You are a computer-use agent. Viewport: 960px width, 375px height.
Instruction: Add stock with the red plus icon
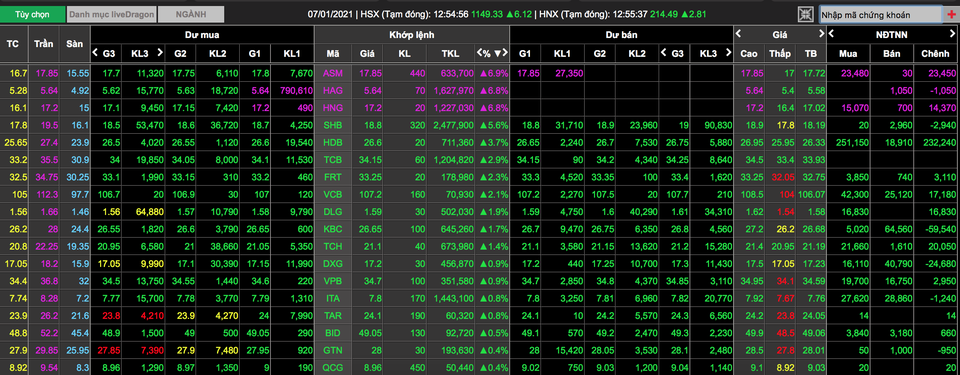[x=950, y=14]
